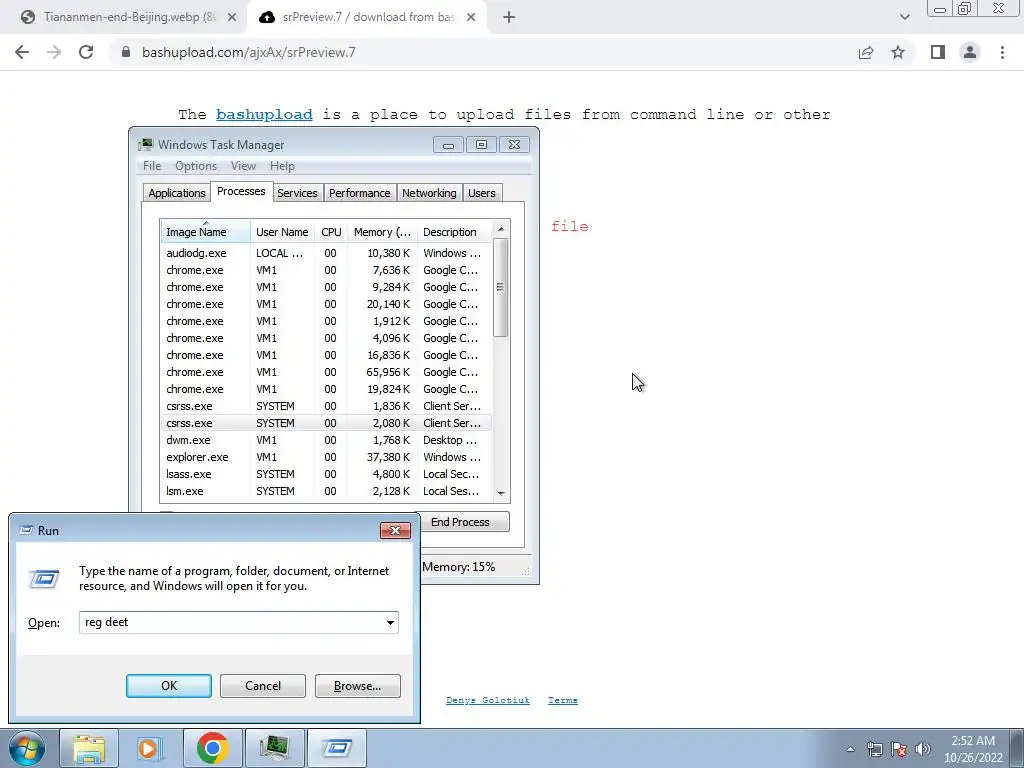
Task: Open Chrome from taskbar
Action: [212, 748]
